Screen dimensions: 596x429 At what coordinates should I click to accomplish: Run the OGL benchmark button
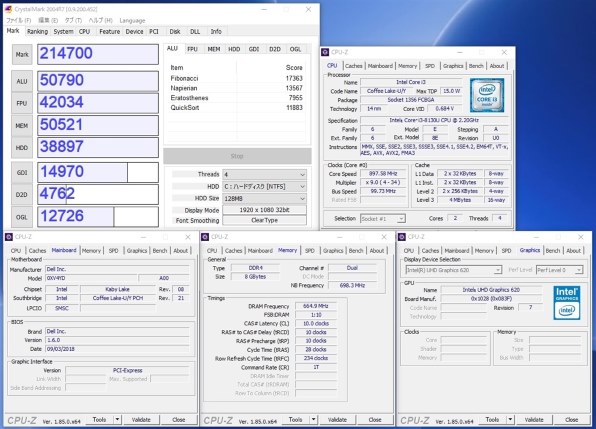click(x=22, y=217)
